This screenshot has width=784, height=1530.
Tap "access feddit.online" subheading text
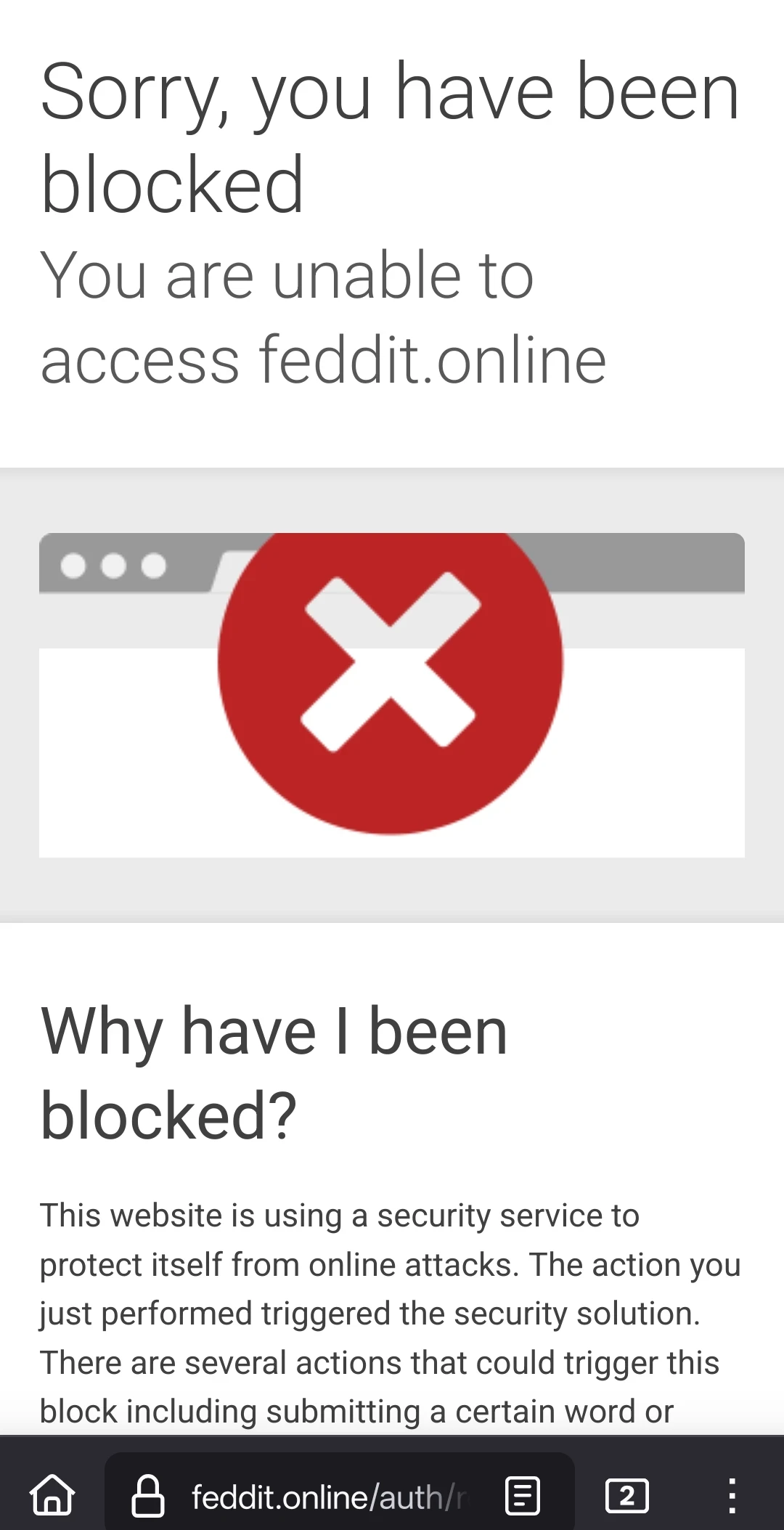click(x=323, y=359)
